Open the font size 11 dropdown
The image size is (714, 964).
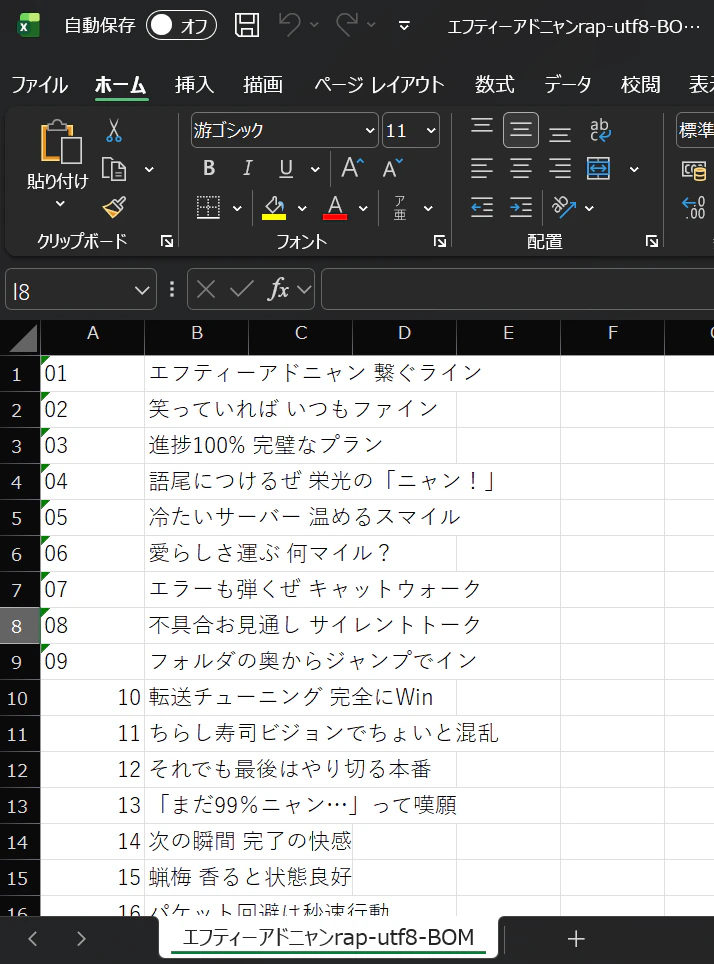pos(430,130)
